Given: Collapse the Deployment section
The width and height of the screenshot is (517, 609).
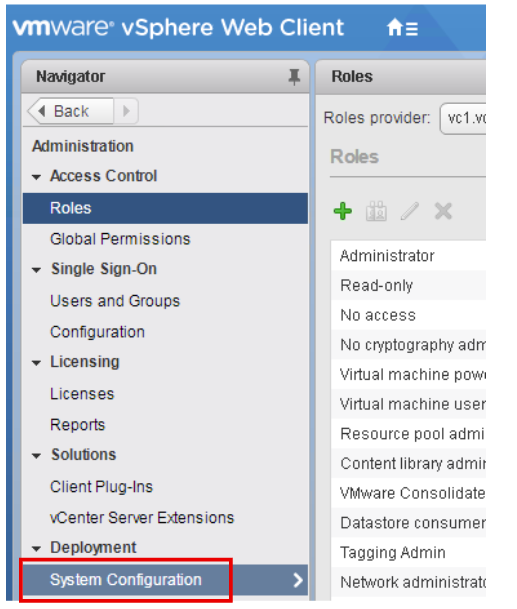Looking at the screenshot, I should click(x=36, y=549).
